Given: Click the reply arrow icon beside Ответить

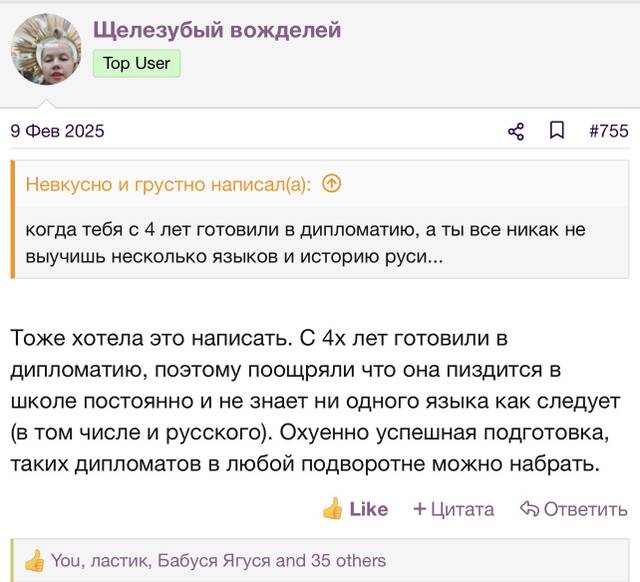Looking at the screenshot, I should click(x=529, y=509).
